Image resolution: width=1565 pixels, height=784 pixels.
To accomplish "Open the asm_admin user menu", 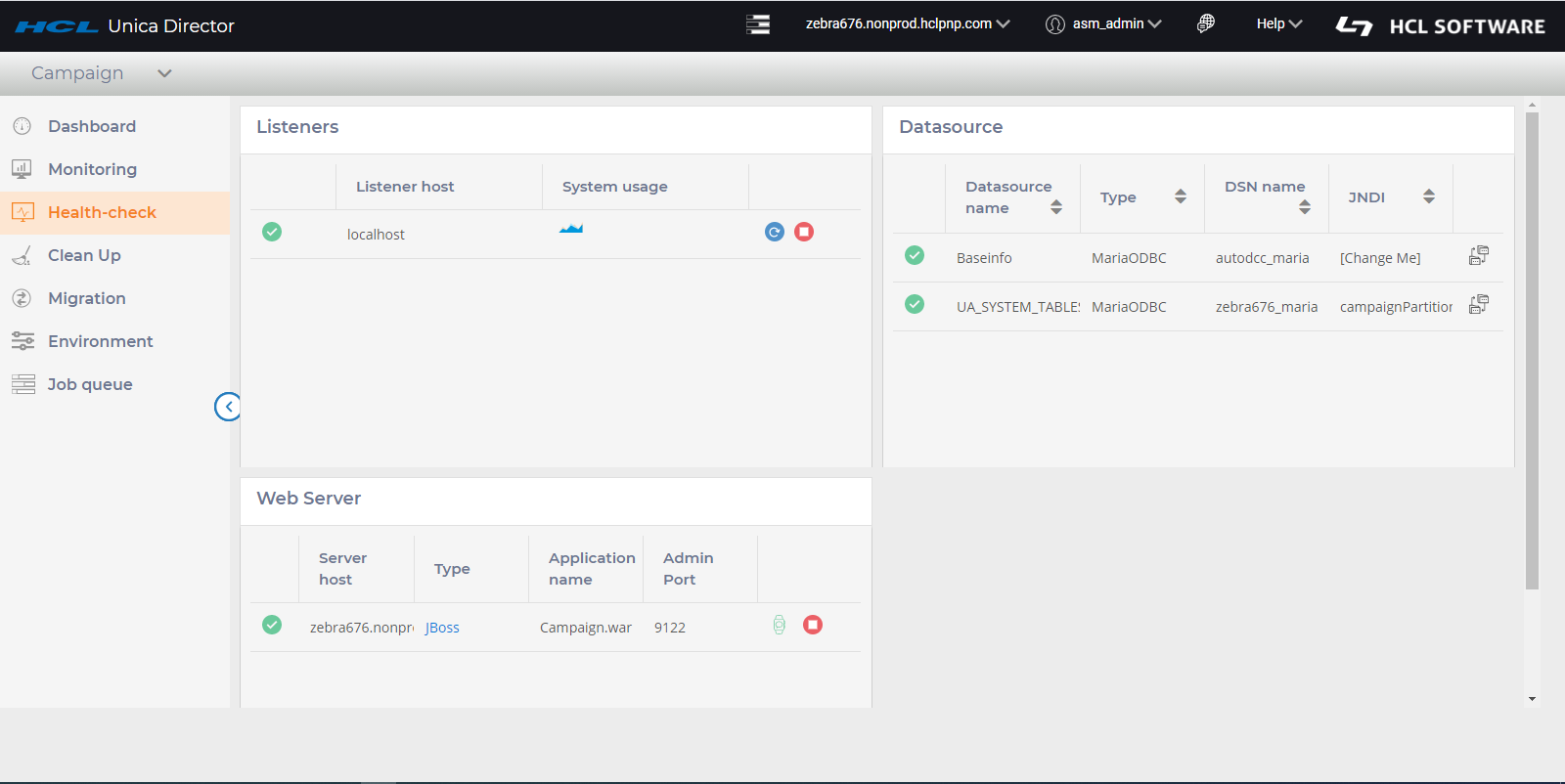I will pos(1105,23).
